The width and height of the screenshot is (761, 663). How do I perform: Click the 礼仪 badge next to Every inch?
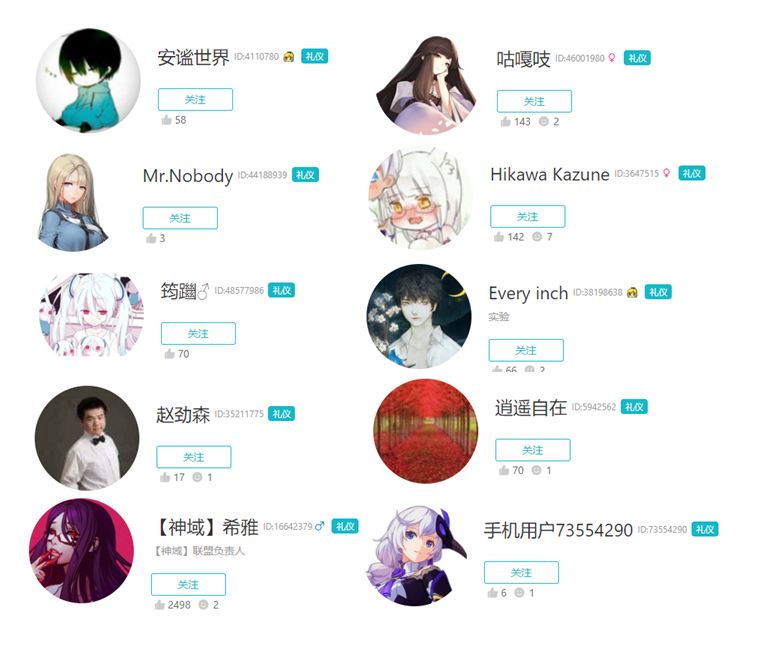pyautogui.click(x=658, y=292)
